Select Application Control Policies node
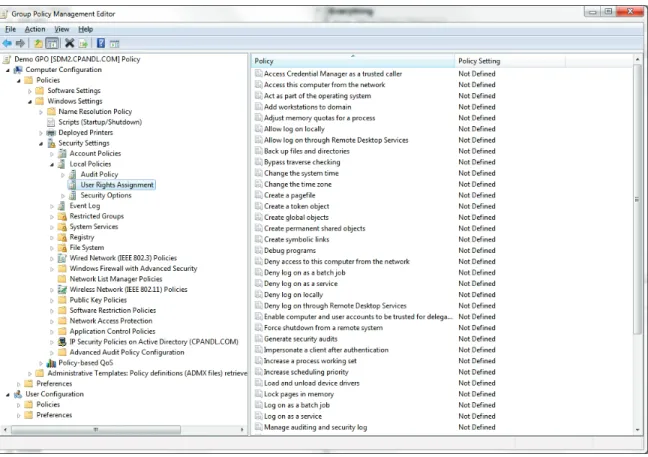This screenshot has width=648, height=457. pyautogui.click(x=112, y=331)
